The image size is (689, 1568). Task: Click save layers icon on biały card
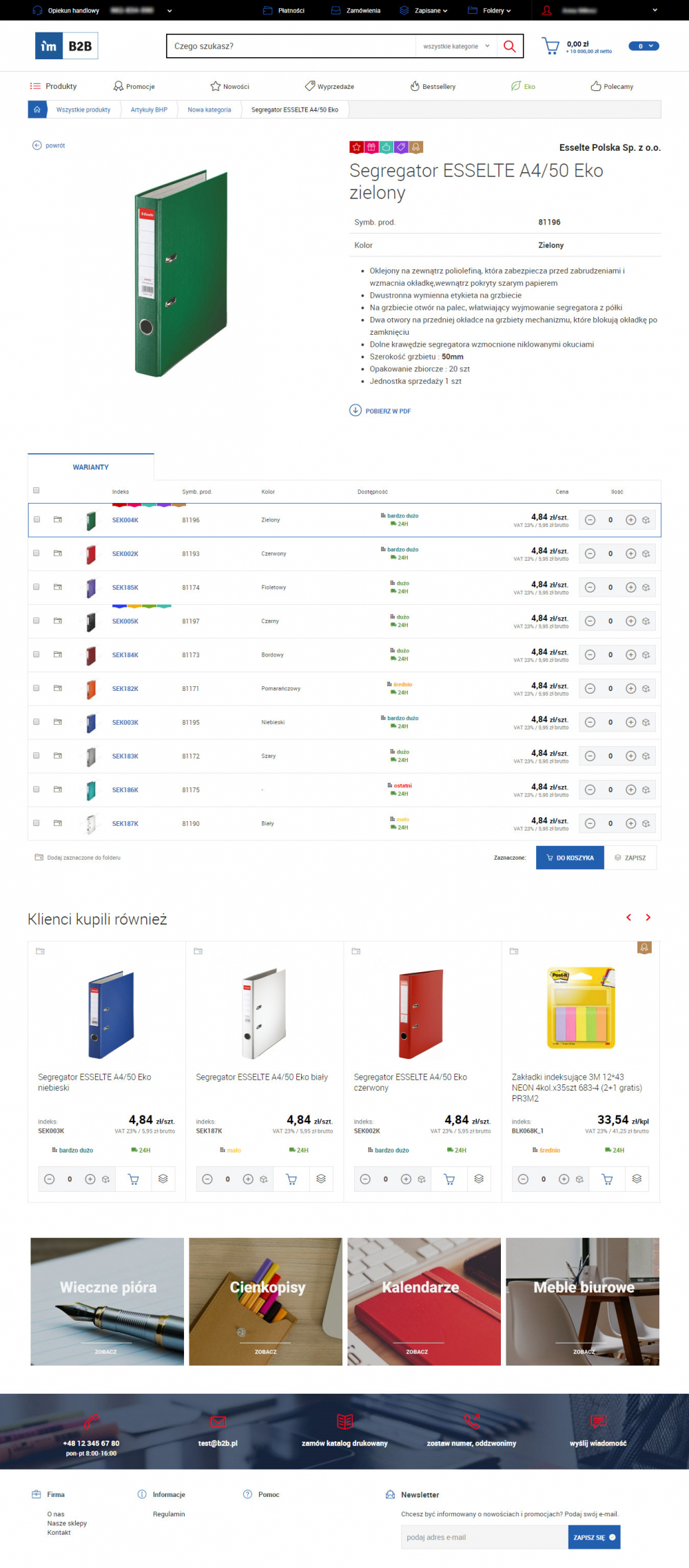coord(321,1179)
